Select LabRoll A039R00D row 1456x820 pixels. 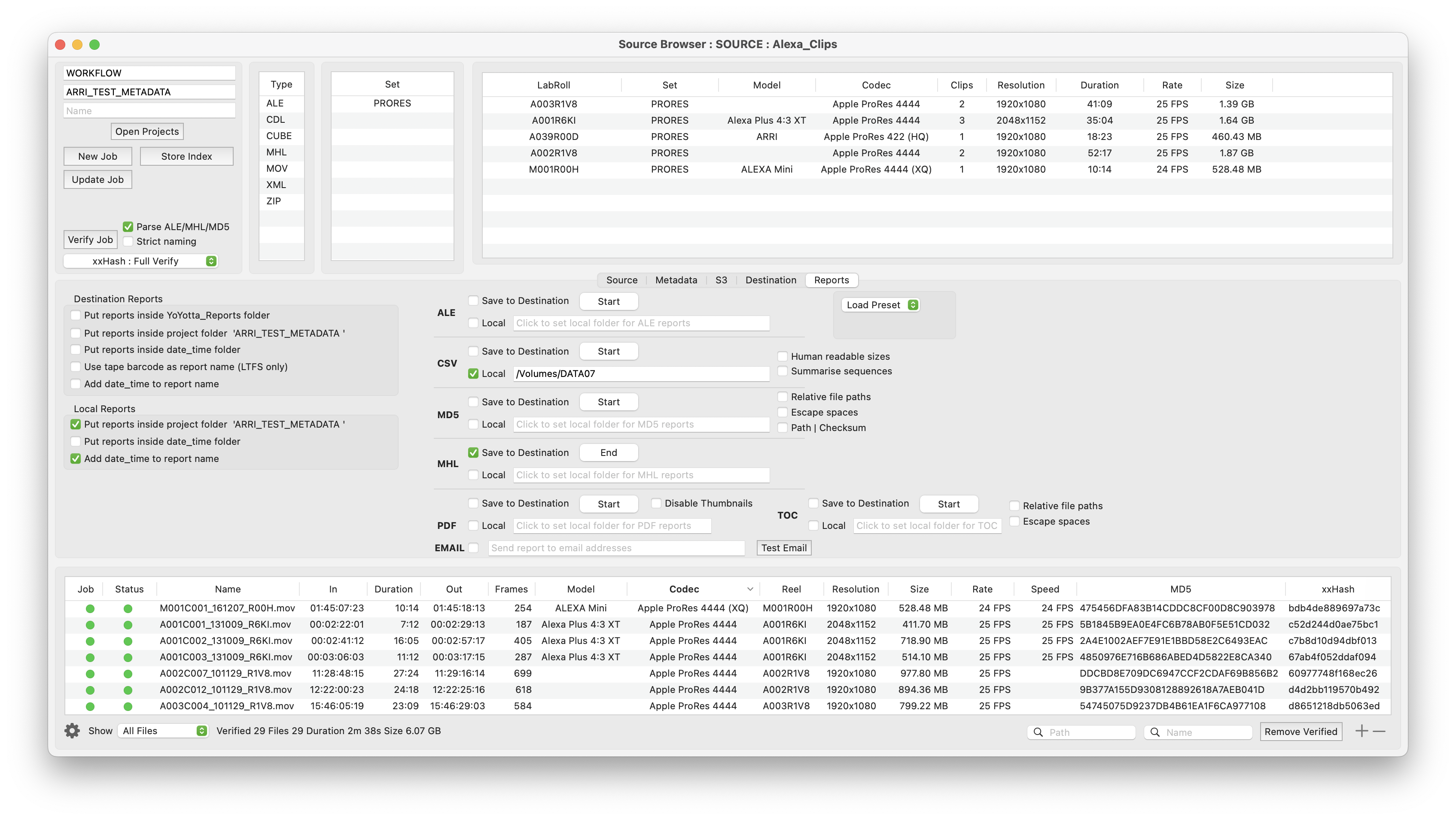tap(937, 137)
